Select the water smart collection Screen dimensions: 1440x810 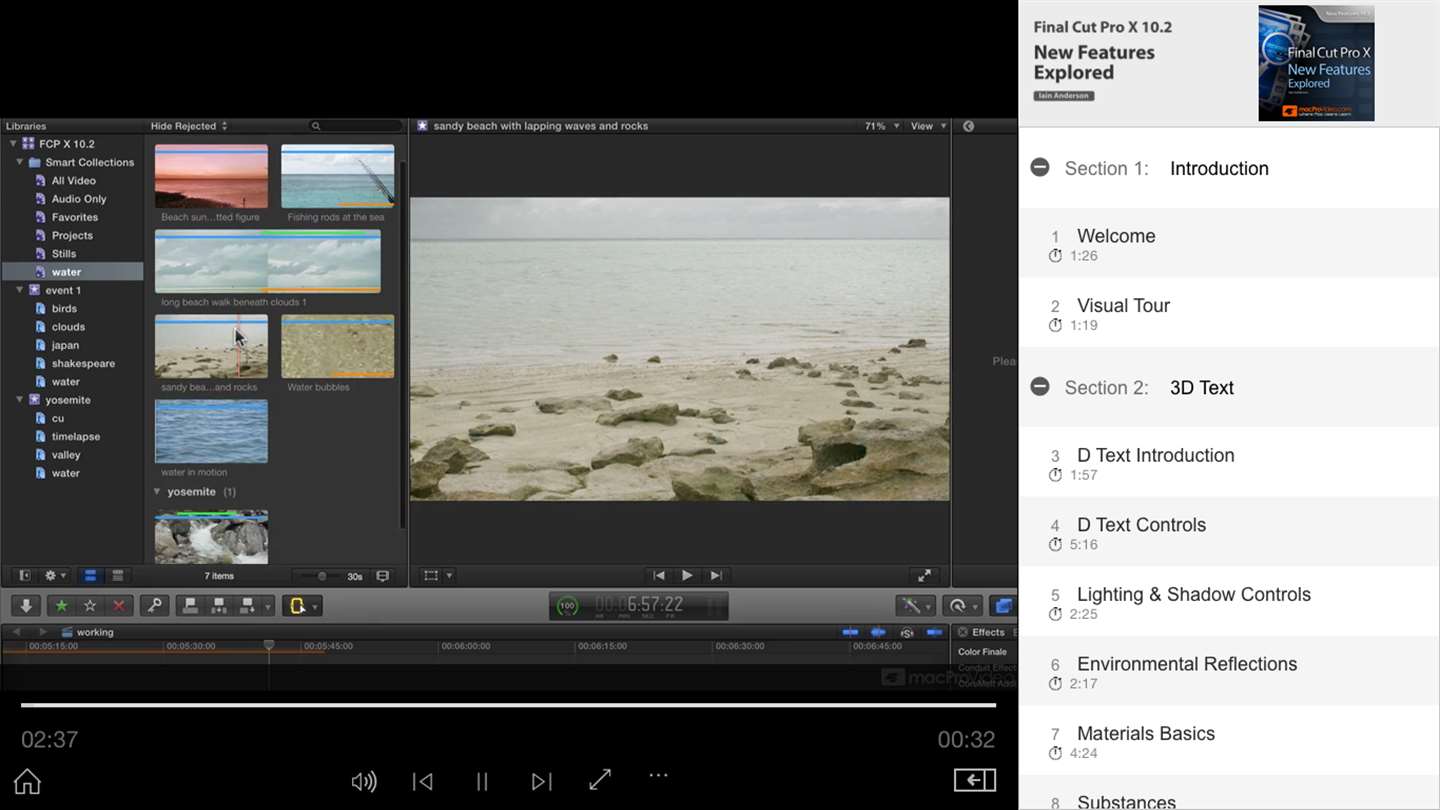click(66, 272)
